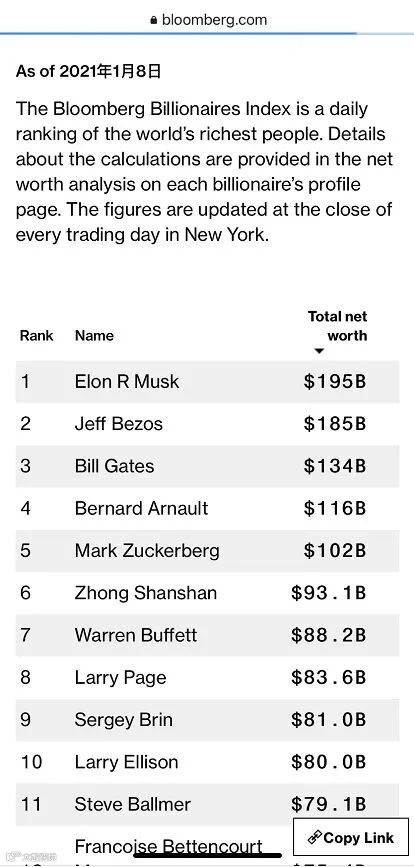
Task: Open Elon R Musk's profile
Action: (127, 381)
